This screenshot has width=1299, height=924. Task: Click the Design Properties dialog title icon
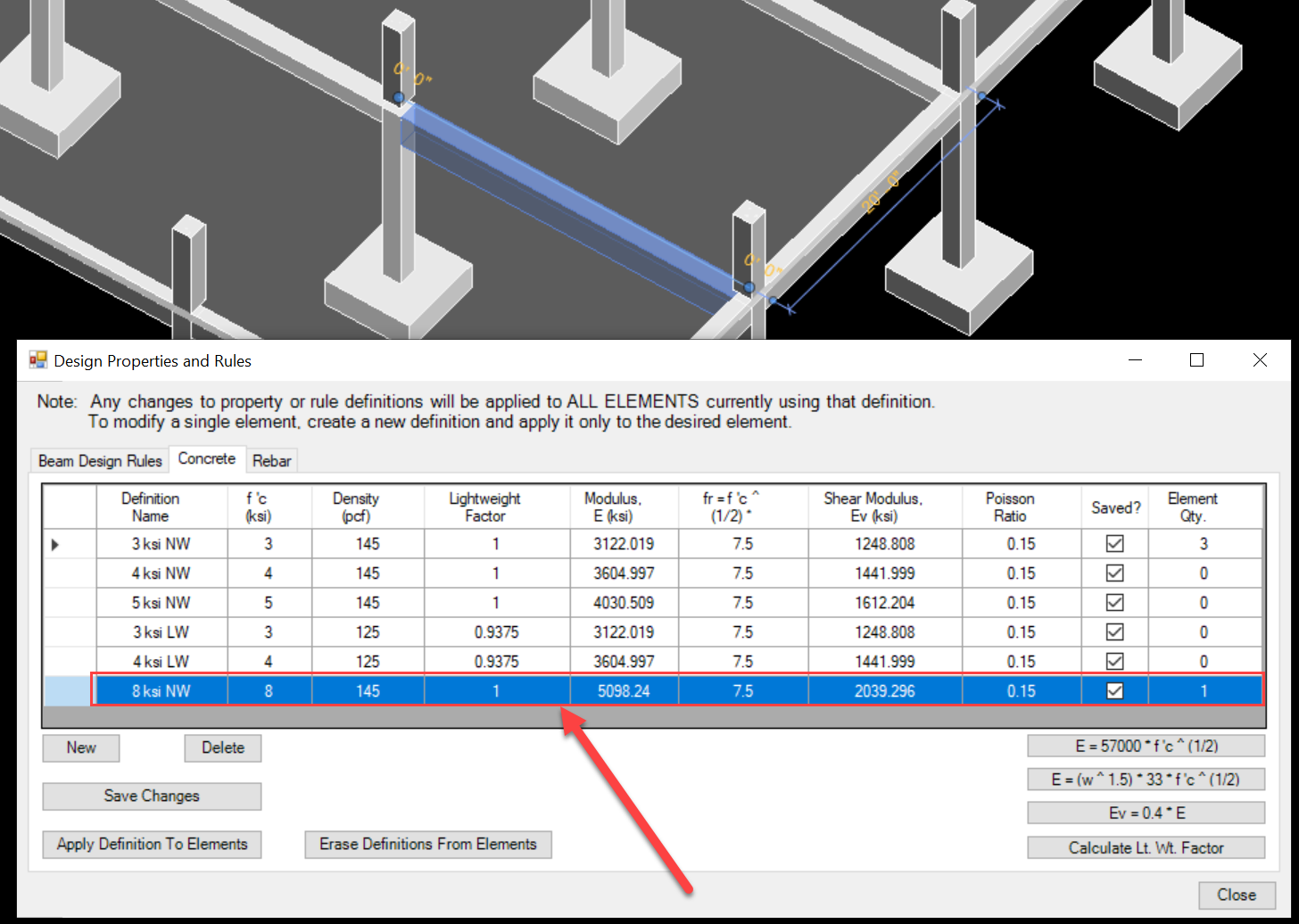click(38, 360)
